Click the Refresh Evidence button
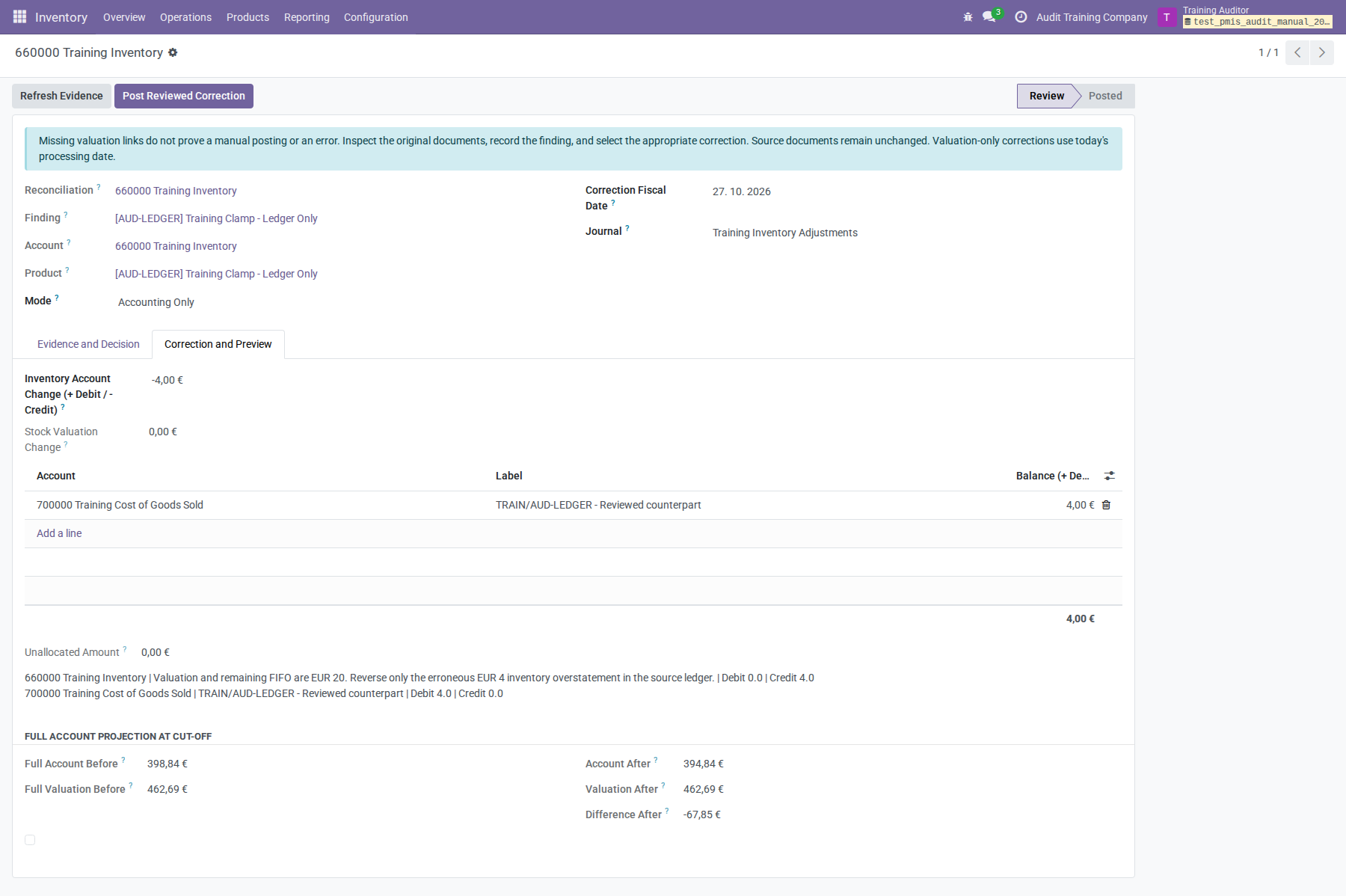This screenshot has height=896, width=1346. 61,96
